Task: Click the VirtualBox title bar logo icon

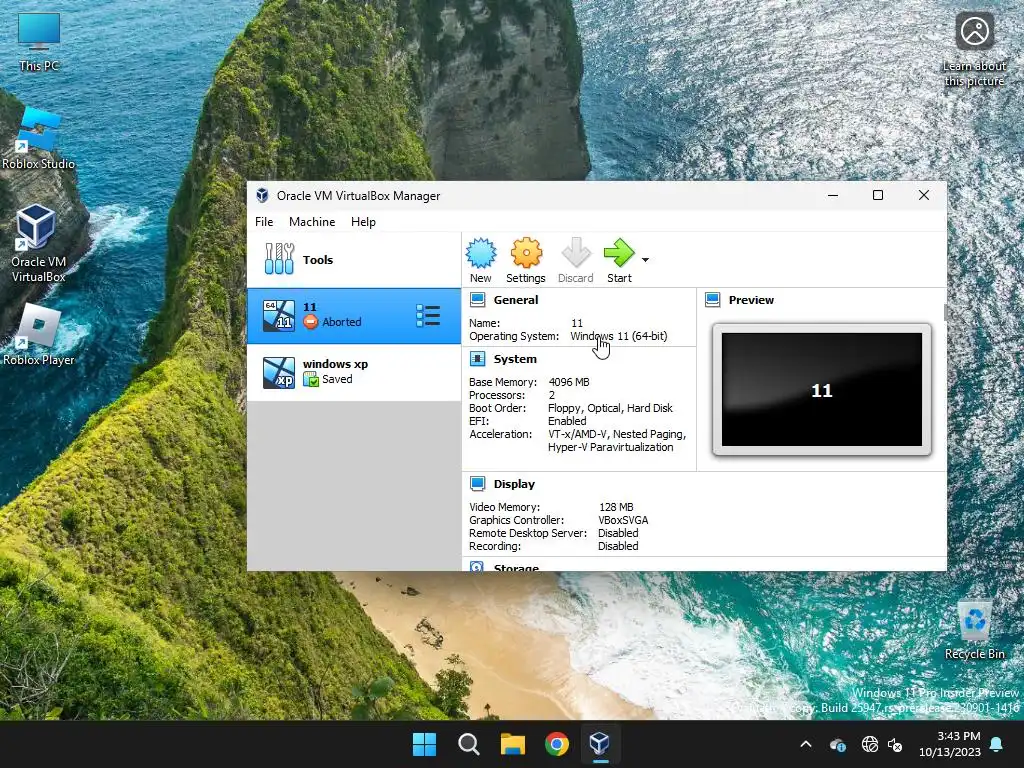Action: (263, 196)
